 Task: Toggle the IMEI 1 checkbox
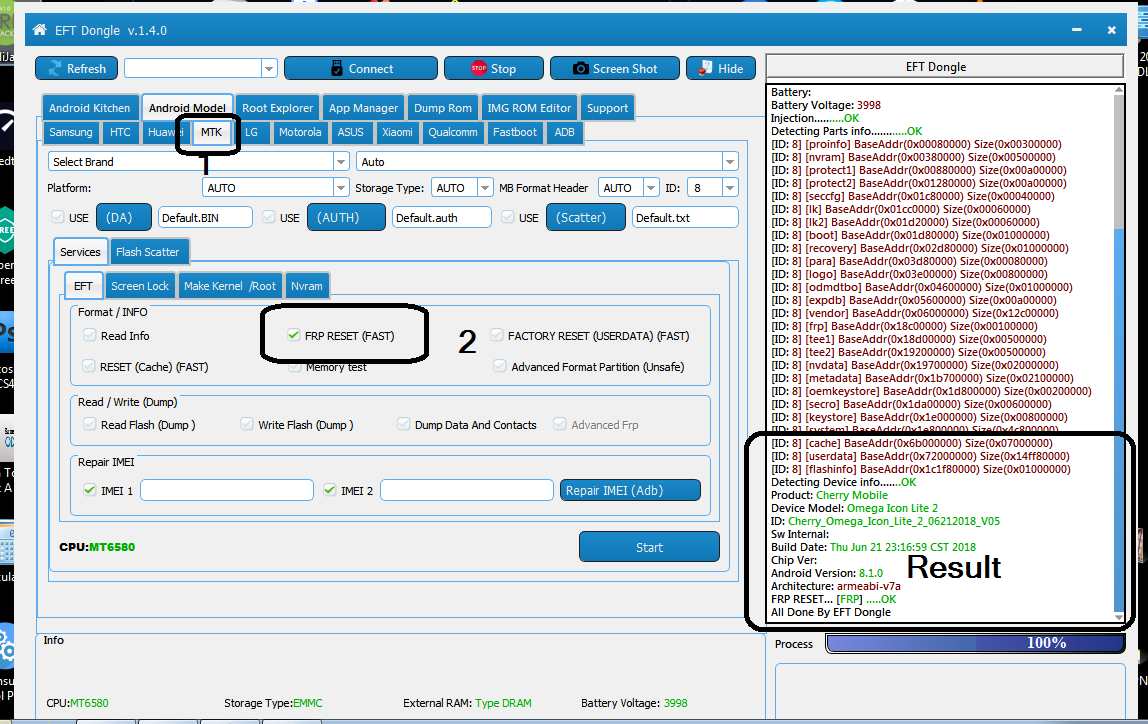pyautogui.click(x=89, y=490)
